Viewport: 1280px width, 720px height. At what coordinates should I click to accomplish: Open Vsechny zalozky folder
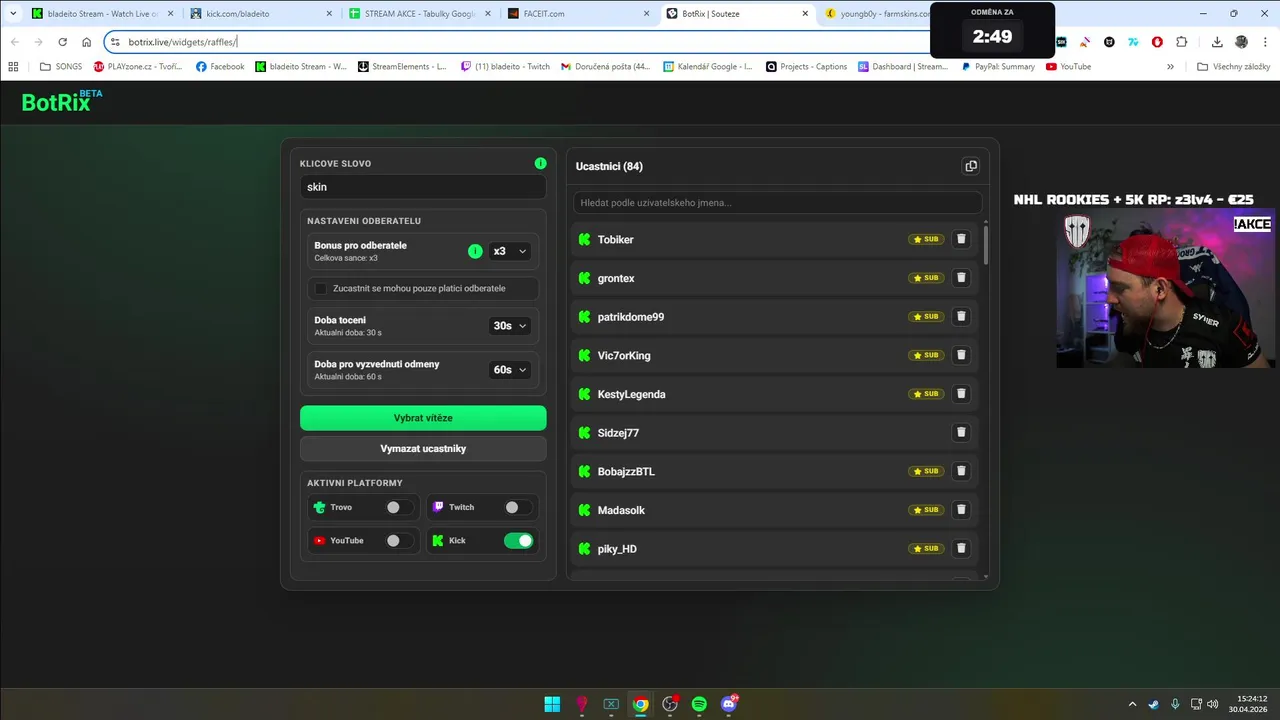point(1233,66)
